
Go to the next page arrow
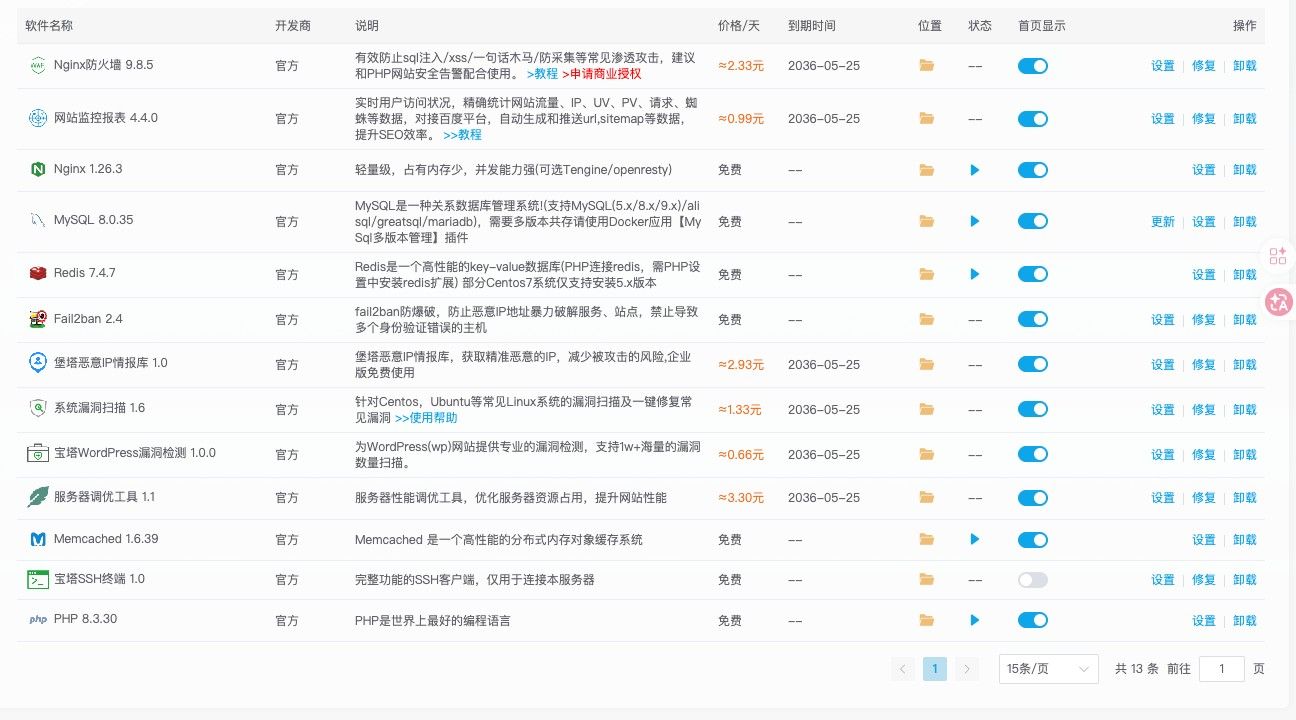(x=966, y=669)
